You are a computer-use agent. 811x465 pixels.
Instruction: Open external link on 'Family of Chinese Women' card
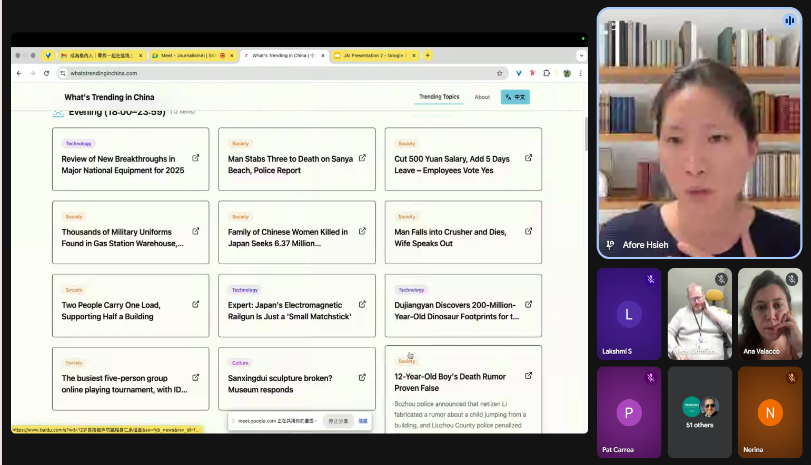pyautogui.click(x=362, y=231)
